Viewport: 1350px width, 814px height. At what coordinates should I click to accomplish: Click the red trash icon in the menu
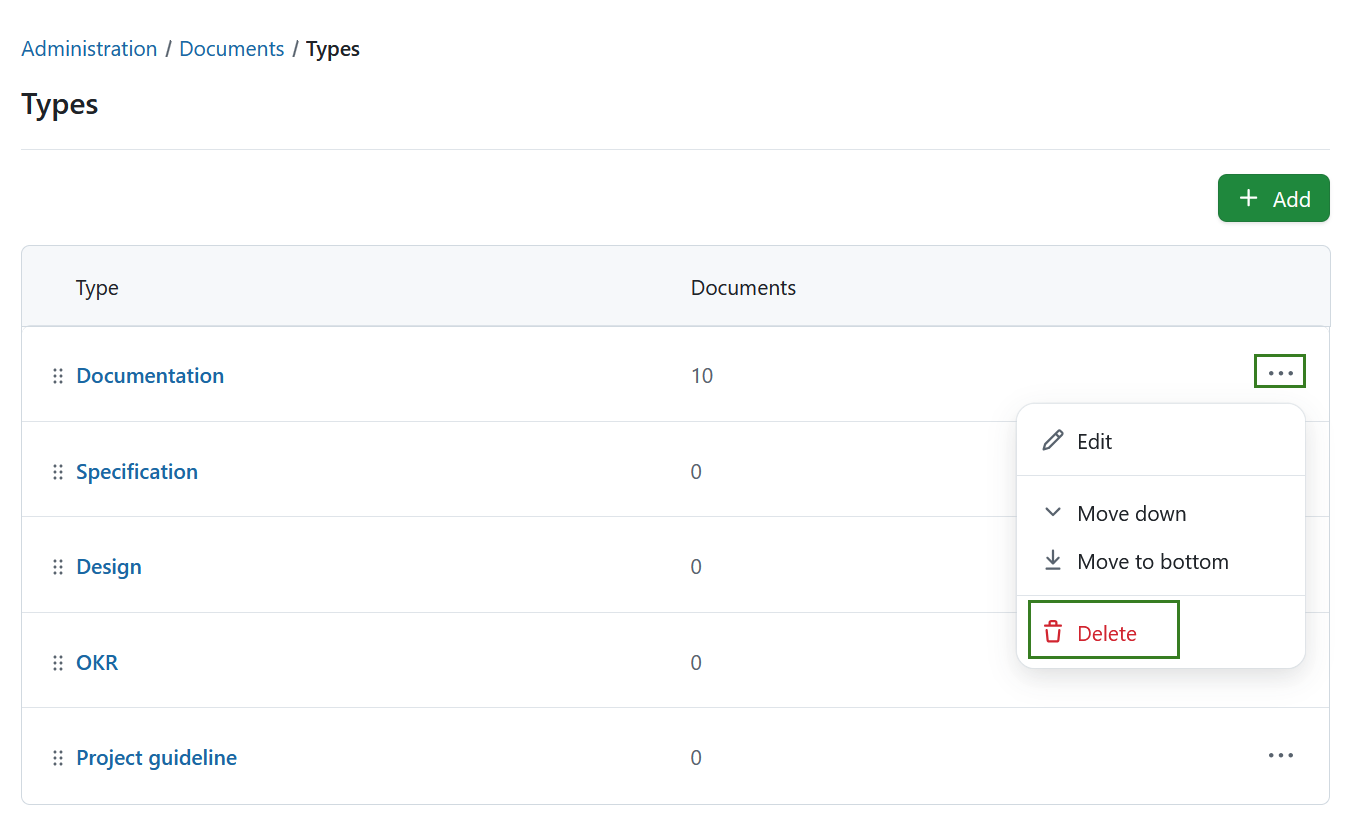1052,632
